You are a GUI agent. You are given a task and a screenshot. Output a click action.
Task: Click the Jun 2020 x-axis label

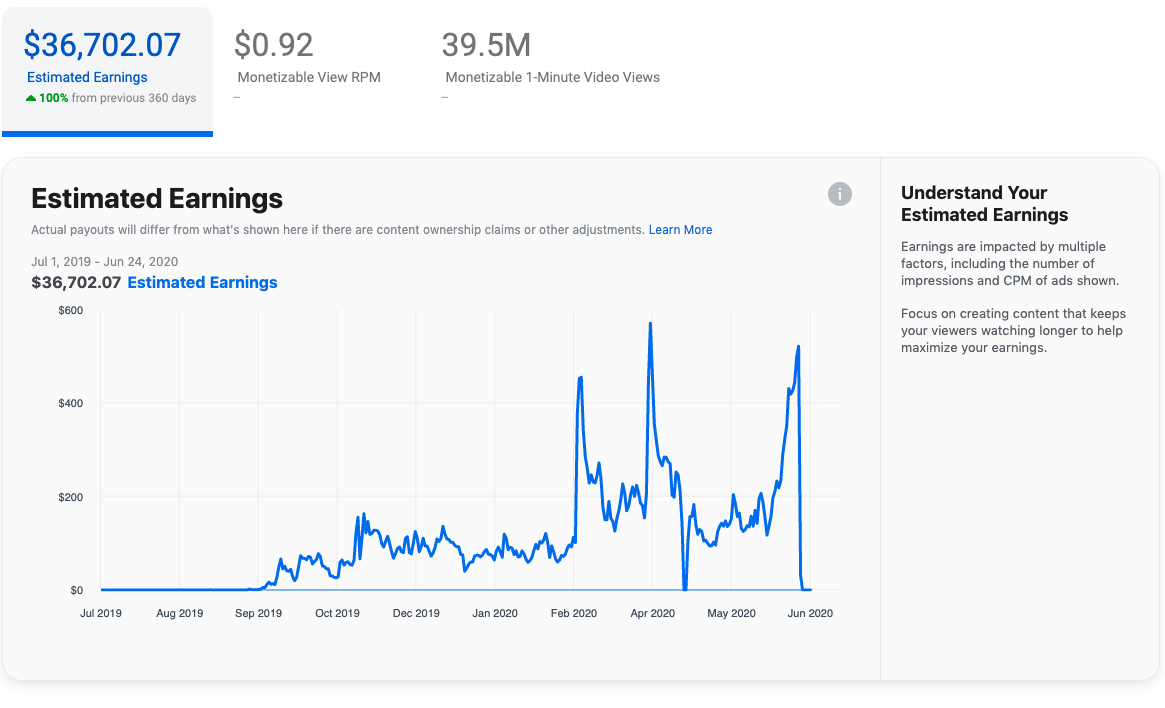(809, 613)
